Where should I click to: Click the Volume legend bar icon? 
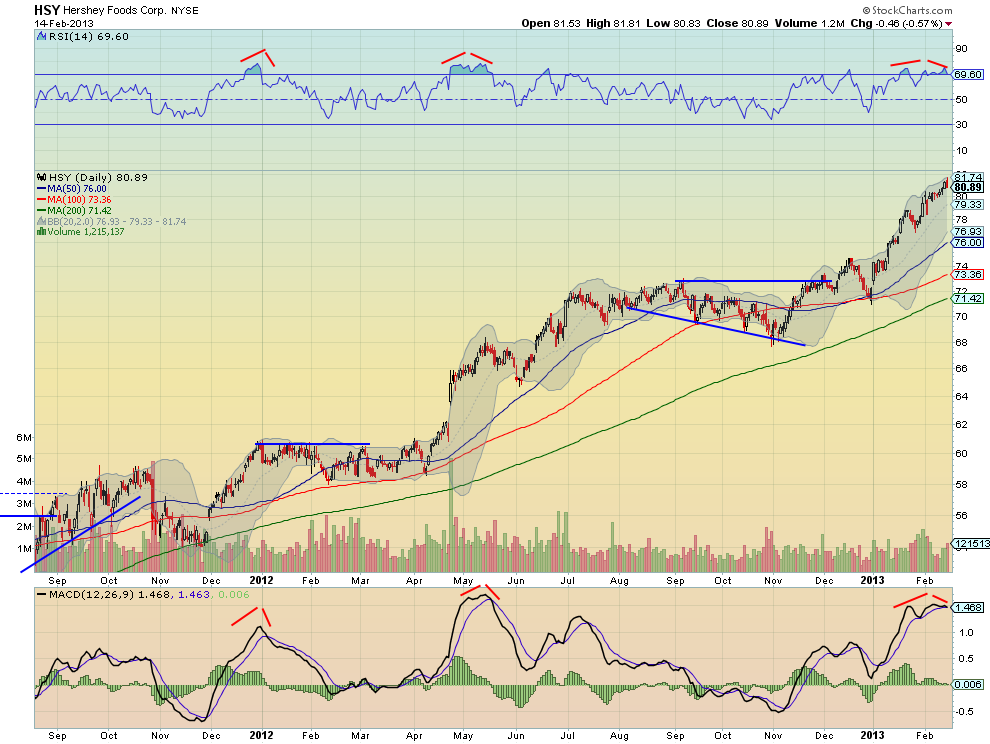coord(42,232)
